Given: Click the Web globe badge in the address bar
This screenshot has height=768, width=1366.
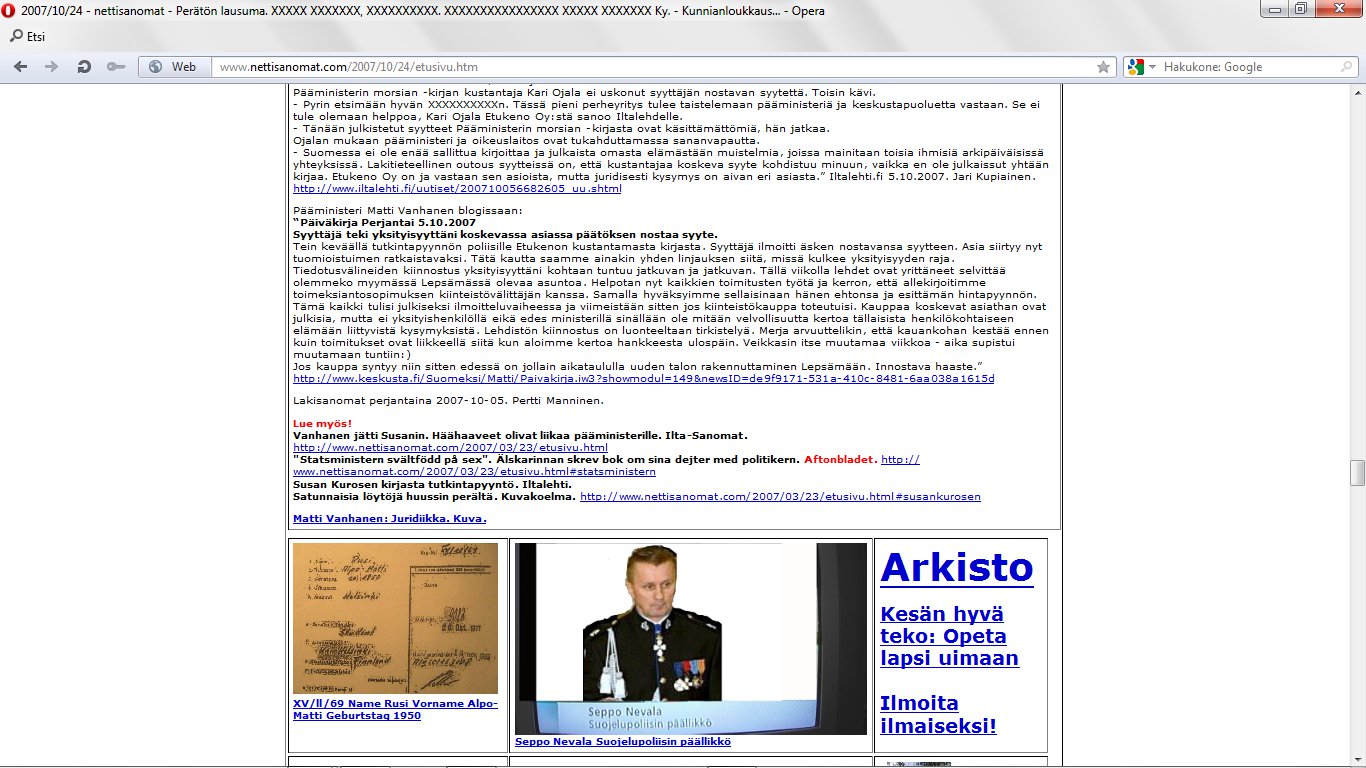Looking at the screenshot, I should [173, 67].
